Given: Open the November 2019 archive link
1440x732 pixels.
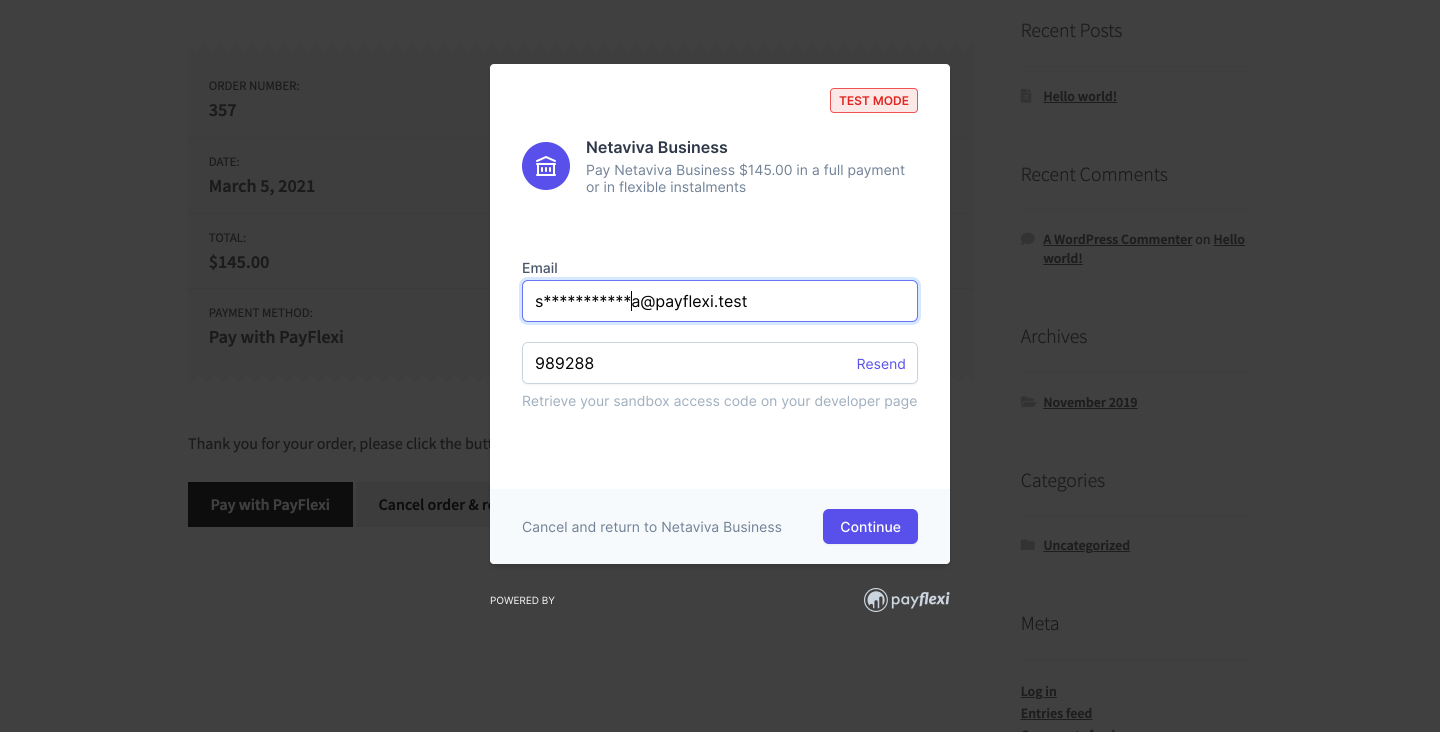Looking at the screenshot, I should click(1090, 402).
